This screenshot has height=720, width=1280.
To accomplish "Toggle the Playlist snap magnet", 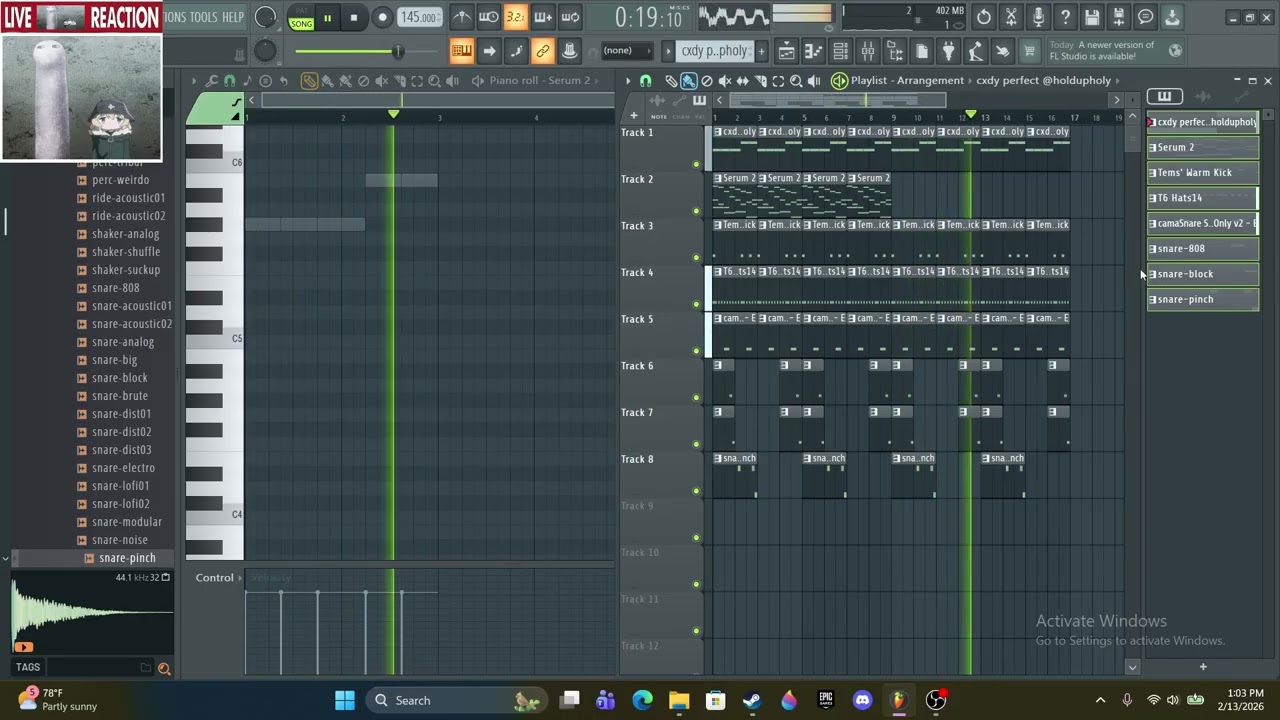I will pyautogui.click(x=645, y=81).
